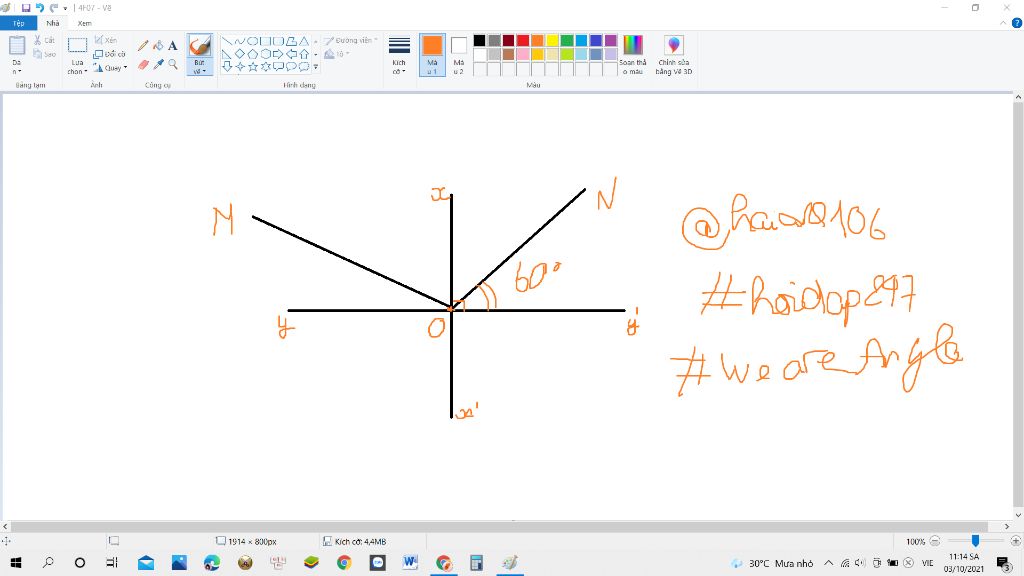Pick the red color swatch
The width and height of the screenshot is (1024, 576).
point(523,40)
